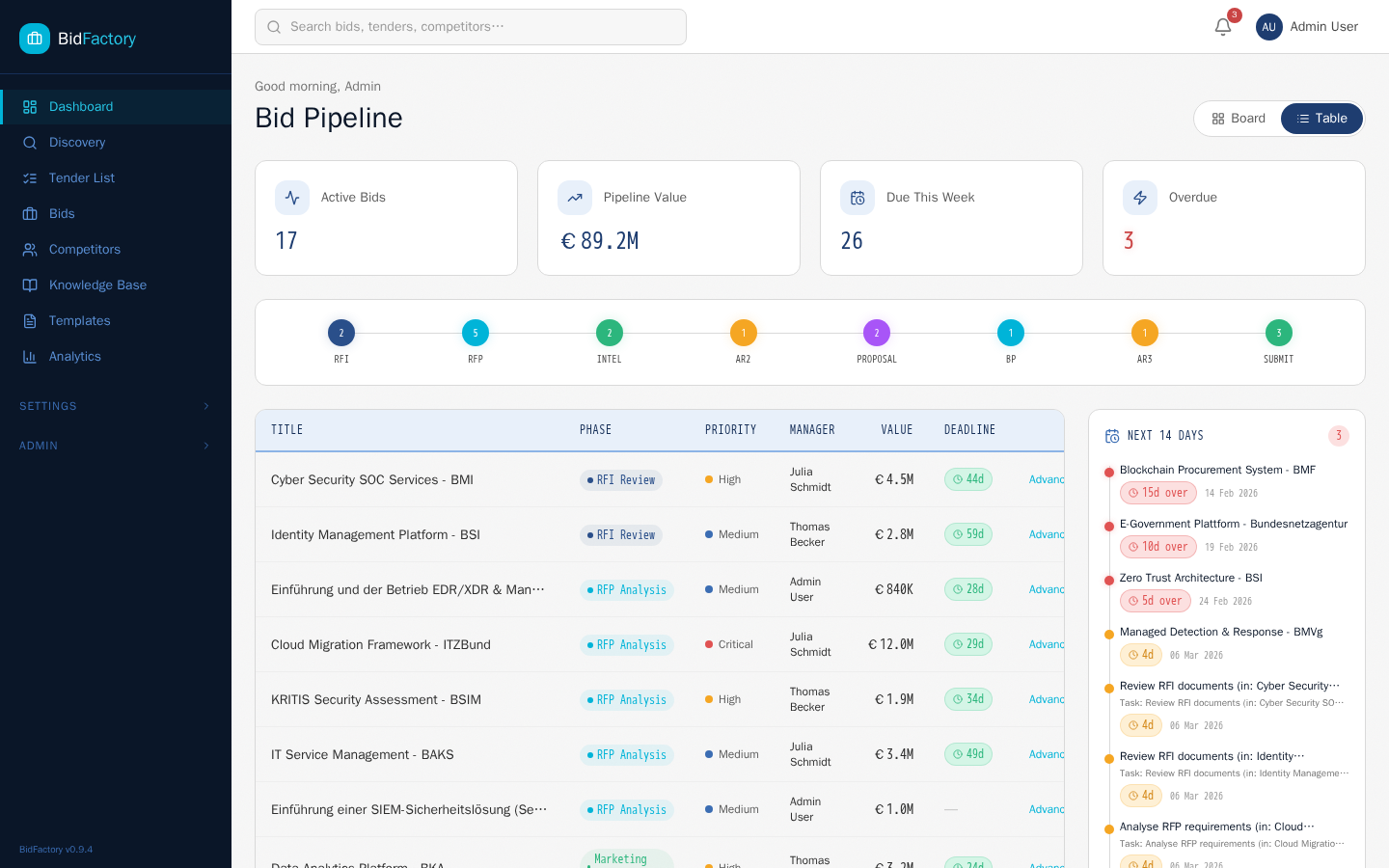Click the Overdue card
Image resolution: width=1389 pixels, height=868 pixels.
1234,218
